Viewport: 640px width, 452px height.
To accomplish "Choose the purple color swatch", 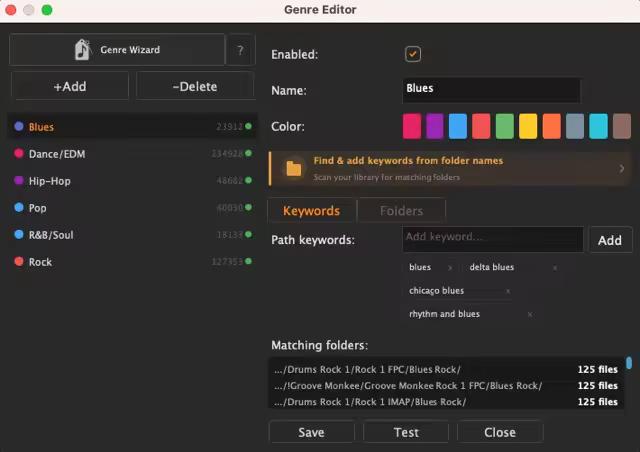I will click(435, 126).
